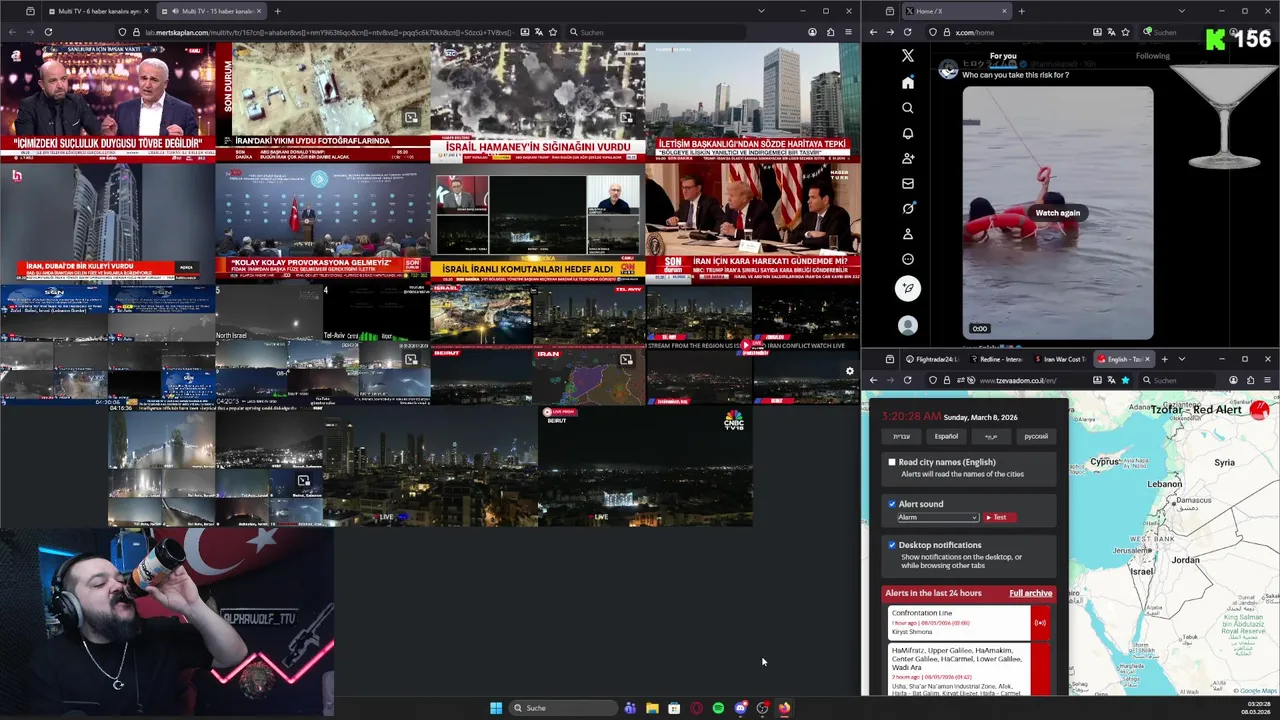1280x720 pixels.
Task: Click the X compose post button
Action: (x=907, y=288)
